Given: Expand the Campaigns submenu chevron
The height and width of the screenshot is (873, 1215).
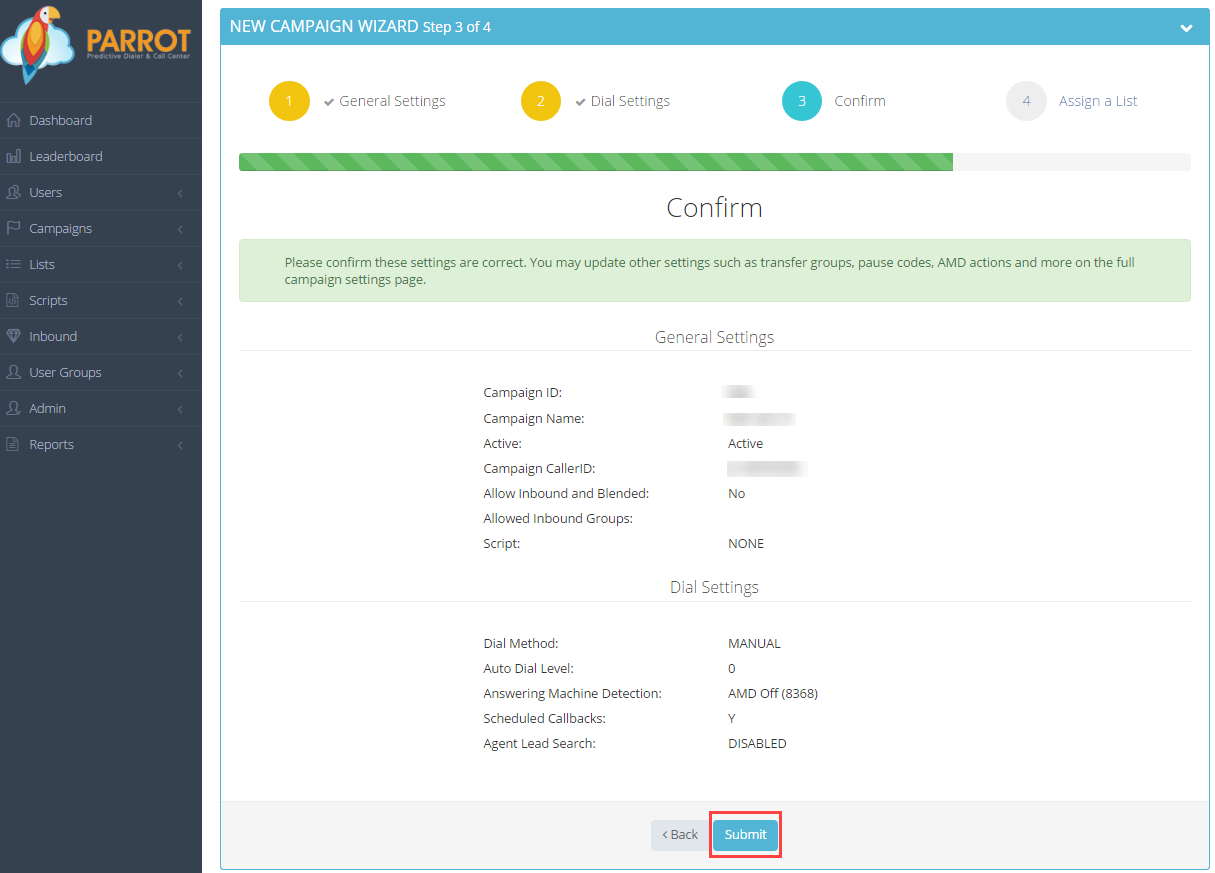Looking at the screenshot, I should [180, 229].
